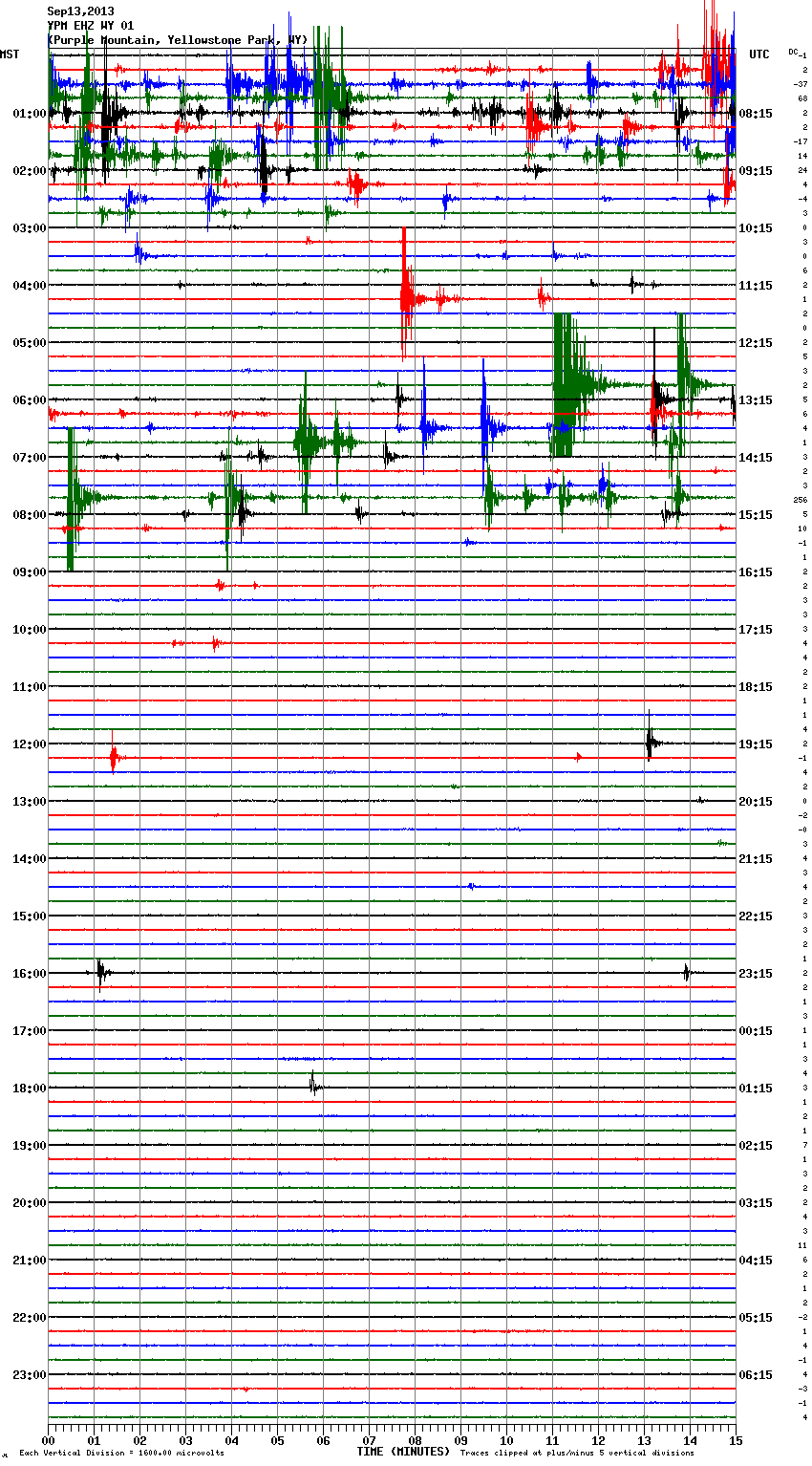This screenshot has height=1466, width=812.
Task: Select the 14:00 MST row label
Action: [x=29, y=859]
